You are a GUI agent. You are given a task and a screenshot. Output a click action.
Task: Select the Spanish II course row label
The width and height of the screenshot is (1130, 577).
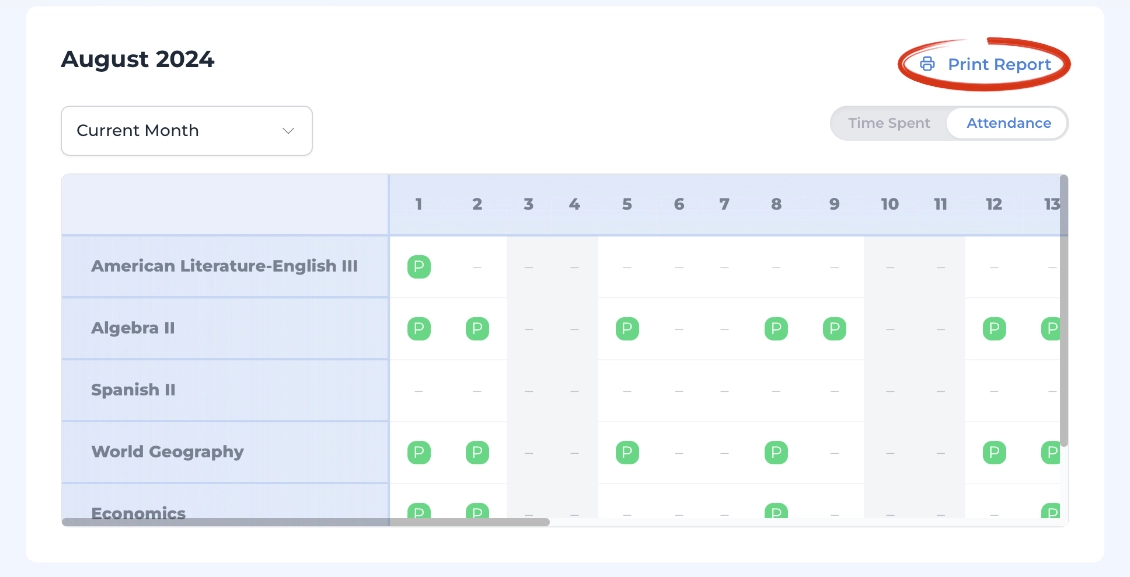[133, 390]
